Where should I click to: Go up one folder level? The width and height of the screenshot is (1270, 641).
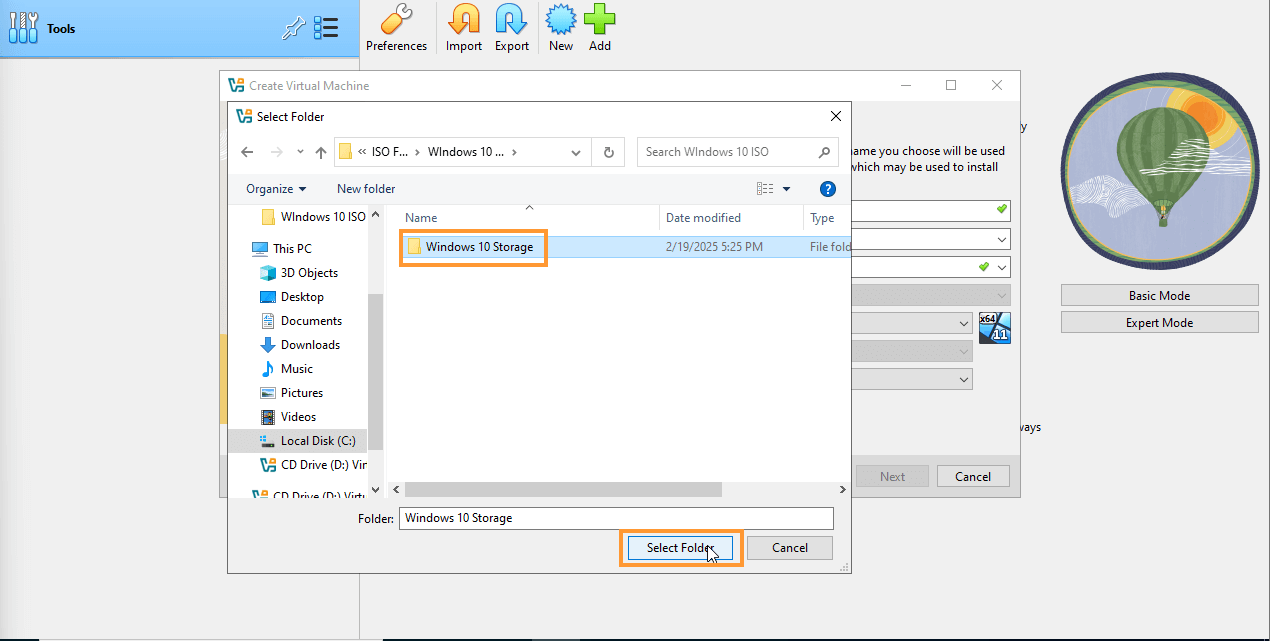coord(321,152)
